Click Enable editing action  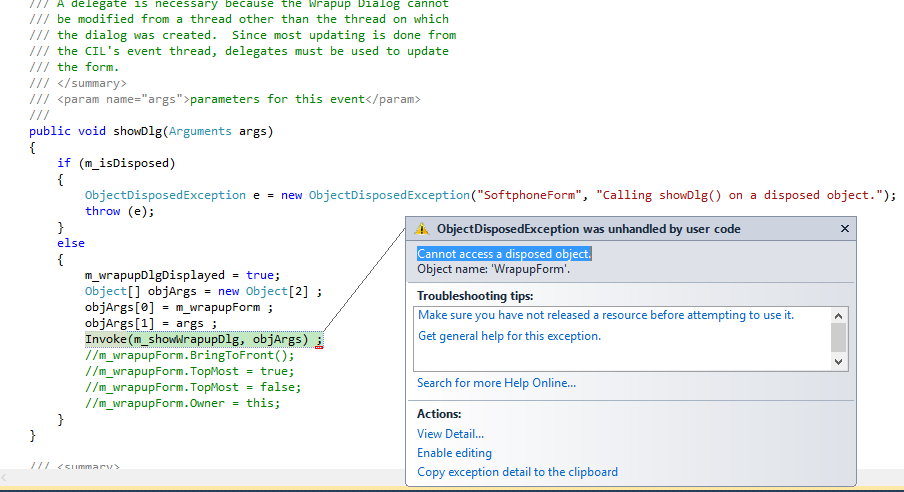coord(454,453)
